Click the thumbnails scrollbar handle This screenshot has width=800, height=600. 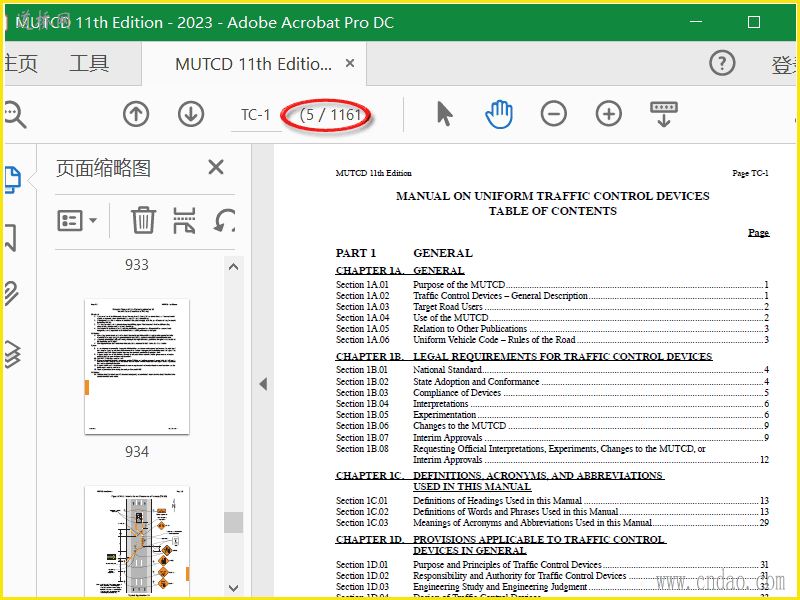click(x=233, y=522)
